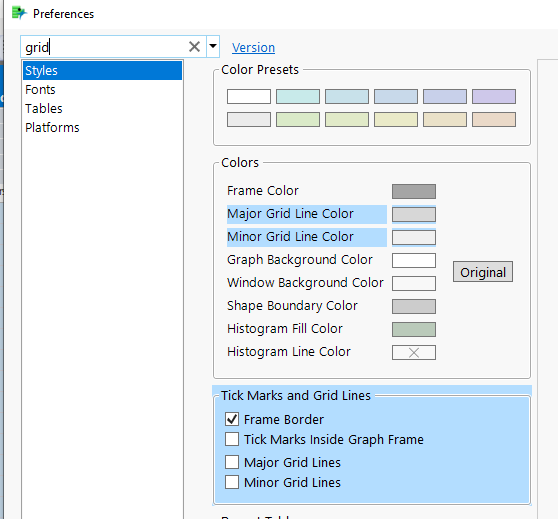
Task: Click the 'Tick Marks and Grid Lines' heading
Action: point(296,395)
